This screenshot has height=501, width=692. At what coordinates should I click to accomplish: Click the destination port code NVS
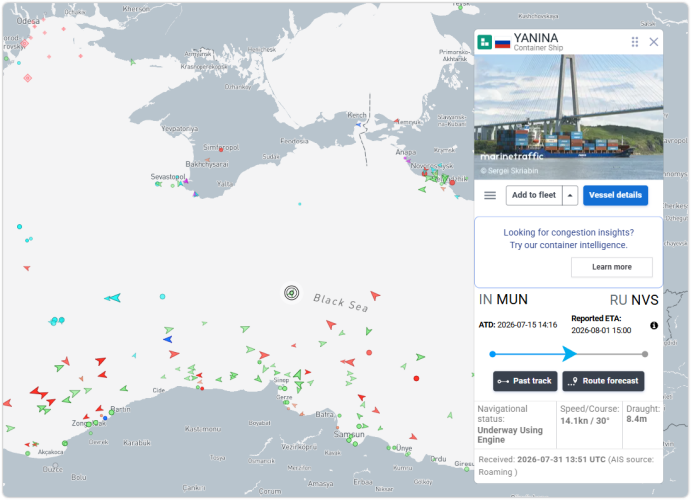[645, 301]
